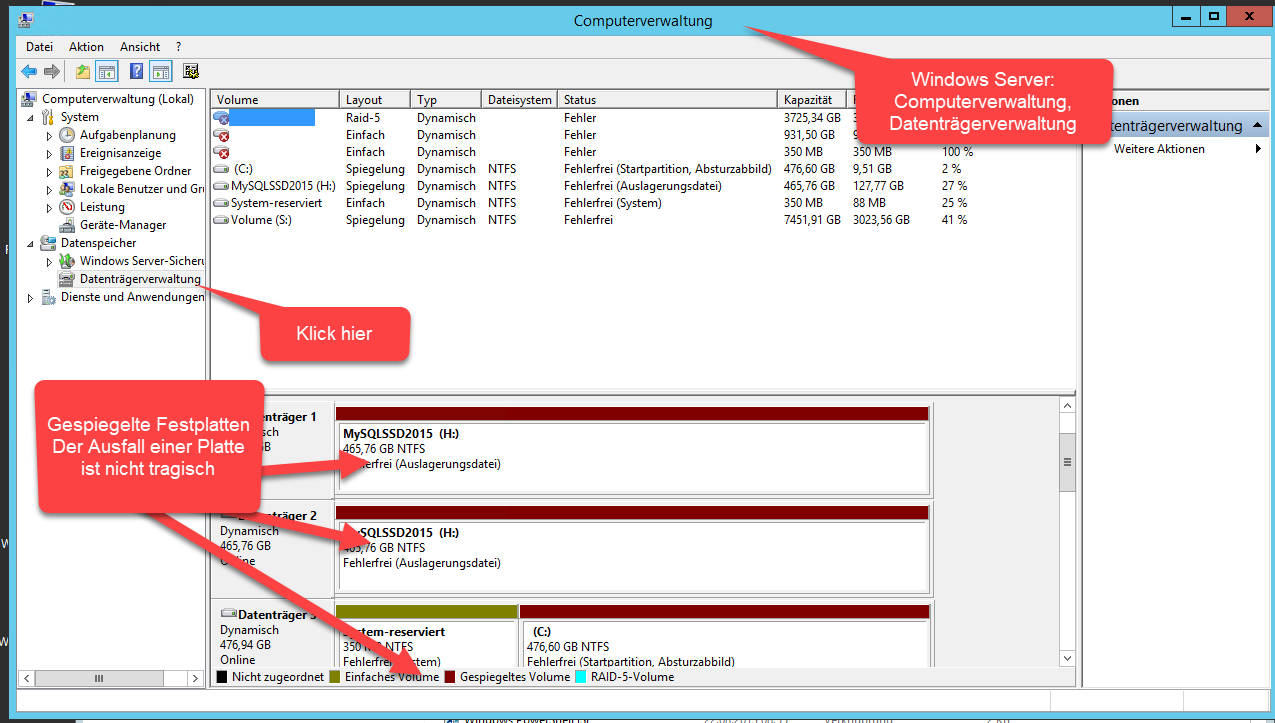The image size is (1275, 723).
Task: Click the System tools icon in tree
Action: coord(49,117)
